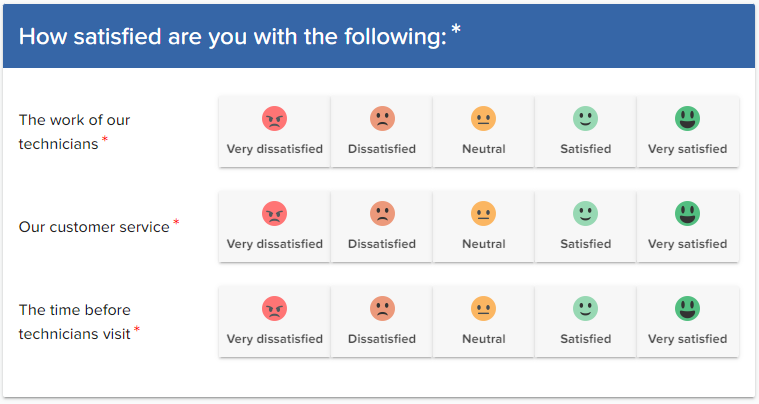Choose the smiling green face for customer service
Screen dimensions: 759x404
click(x=585, y=213)
